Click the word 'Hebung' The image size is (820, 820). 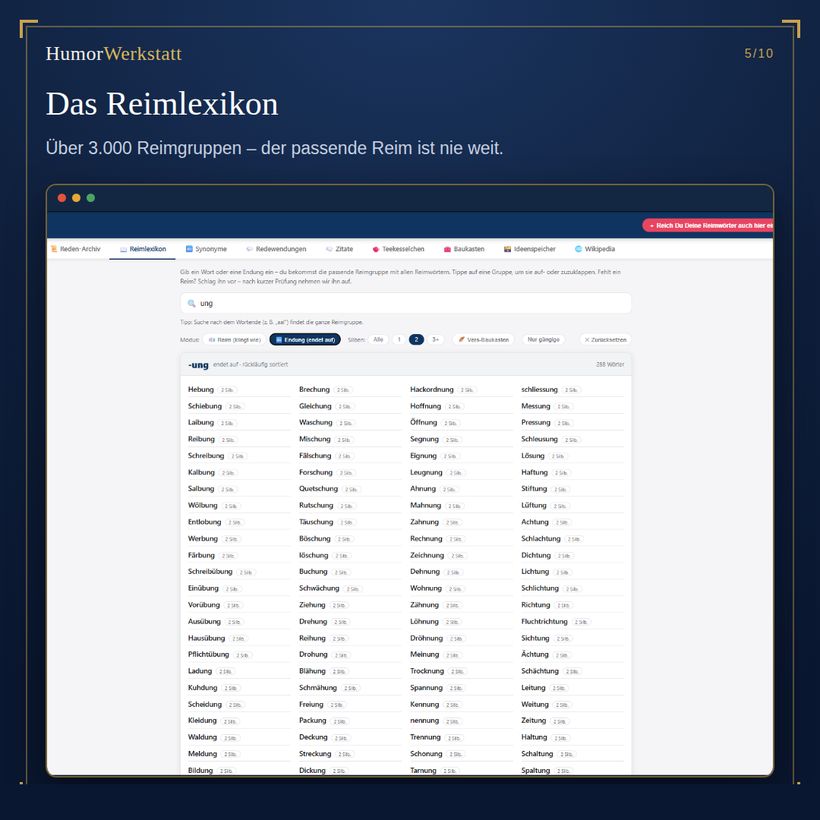pos(201,390)
